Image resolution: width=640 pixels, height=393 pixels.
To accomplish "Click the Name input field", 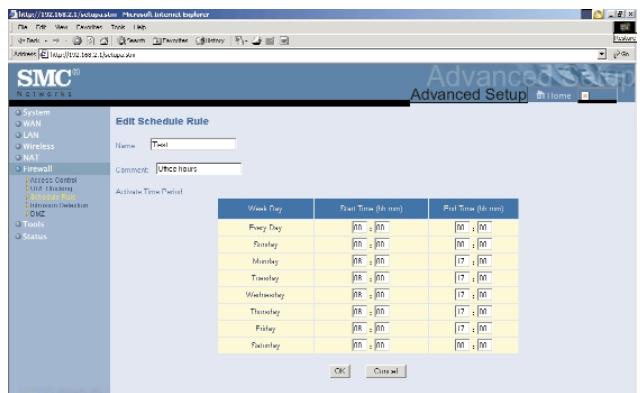I will click(193, 144).
